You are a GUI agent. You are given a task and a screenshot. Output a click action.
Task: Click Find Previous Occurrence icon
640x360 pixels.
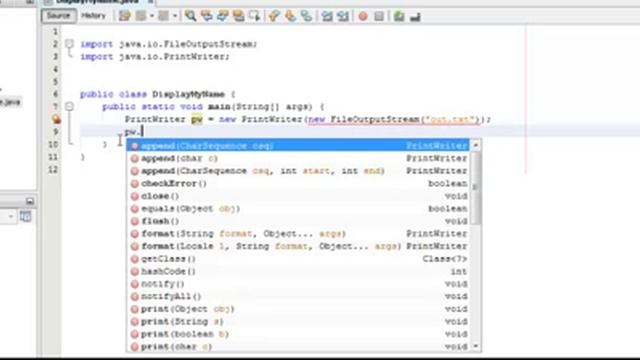pos(207,16)
